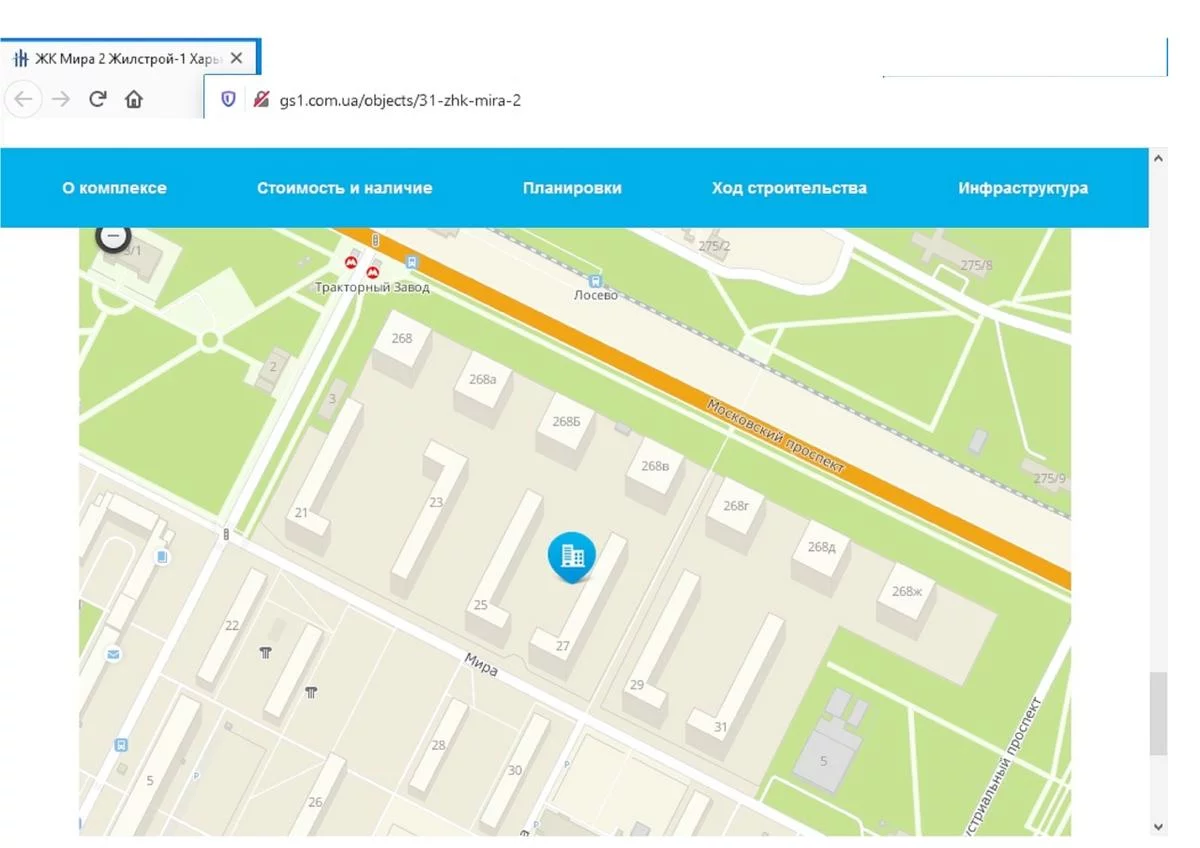Click the insecure connection padlock icon
Image resolution: width=1200 pixels, height=848 pixels.
261,99
